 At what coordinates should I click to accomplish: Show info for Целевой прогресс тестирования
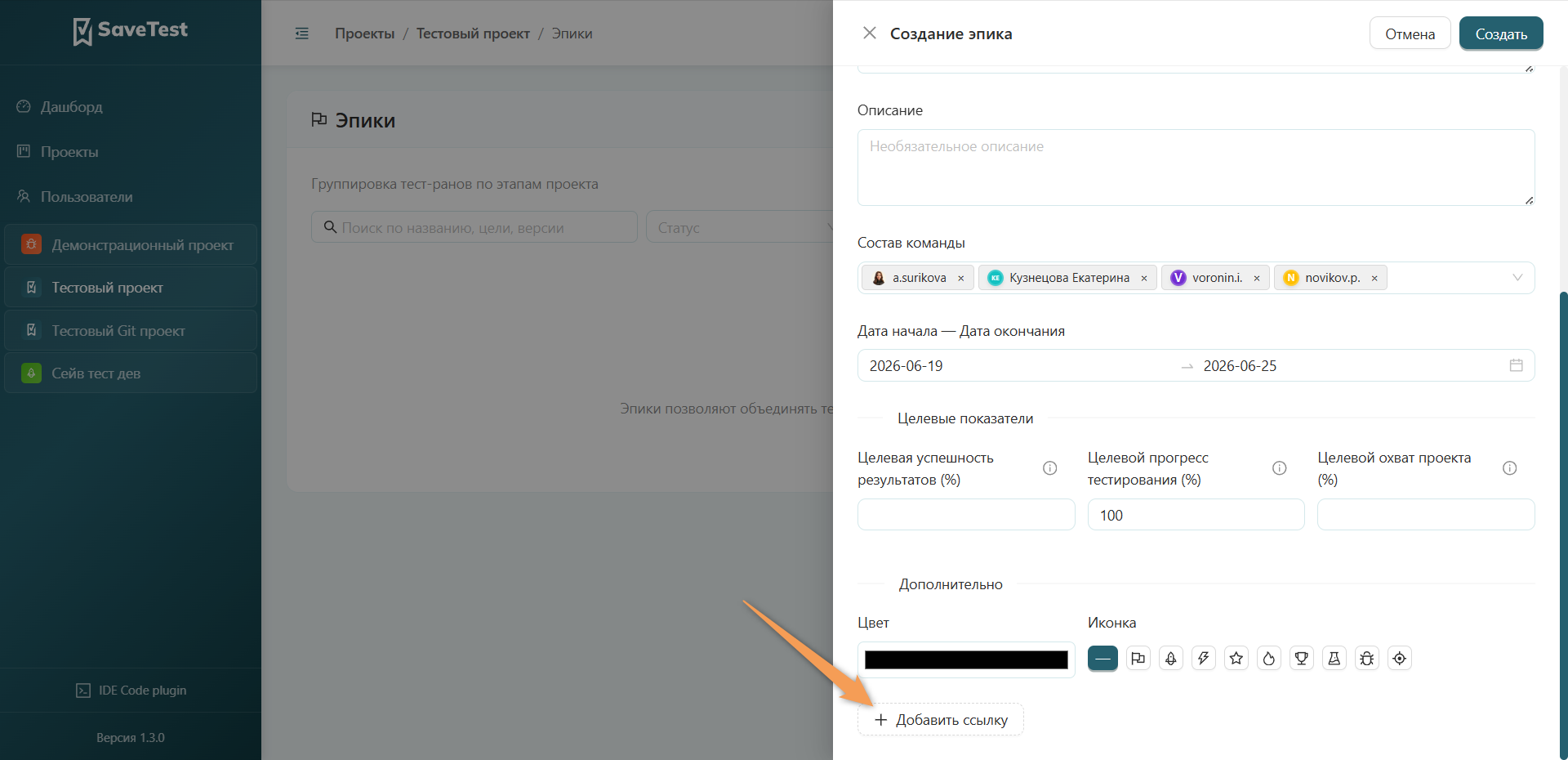1280,468
